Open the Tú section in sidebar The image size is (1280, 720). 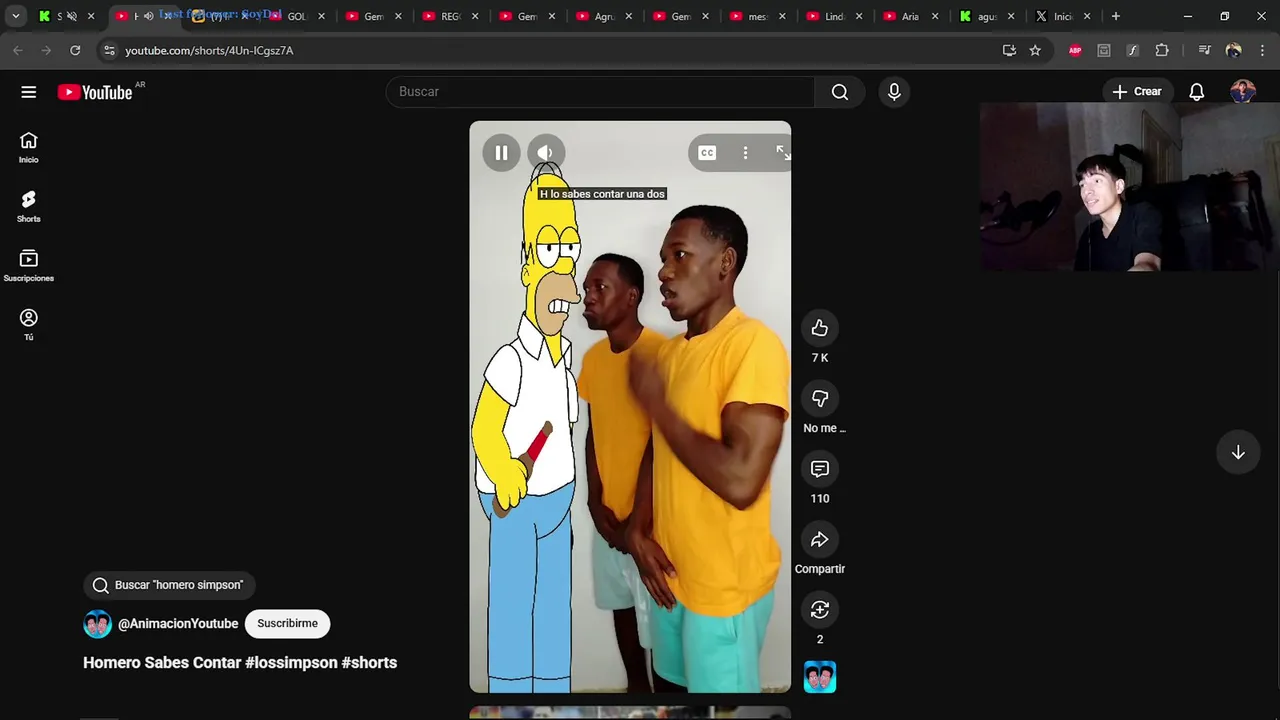(x=28, y=324)
